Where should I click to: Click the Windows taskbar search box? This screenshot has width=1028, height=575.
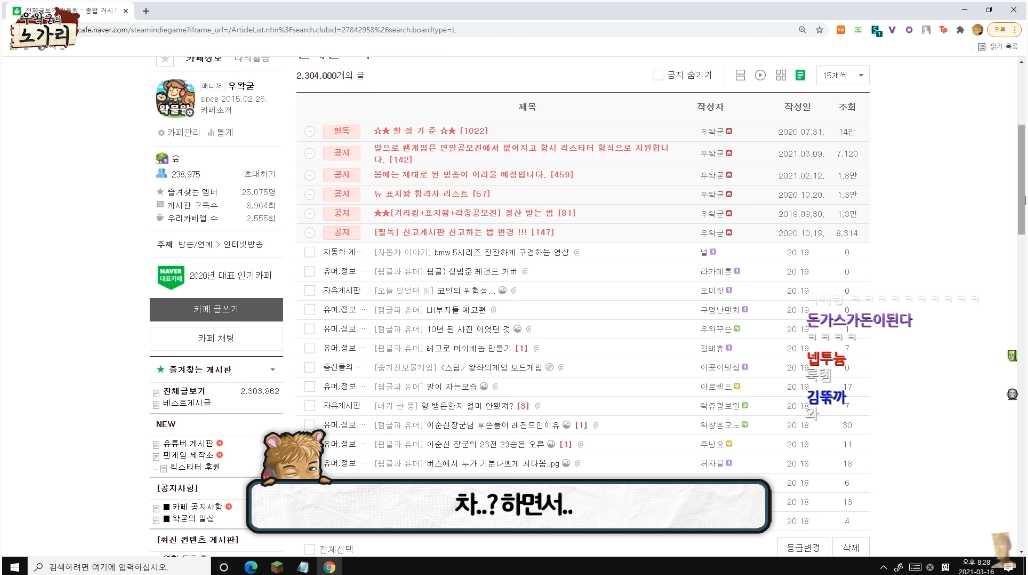click(121, 567)
